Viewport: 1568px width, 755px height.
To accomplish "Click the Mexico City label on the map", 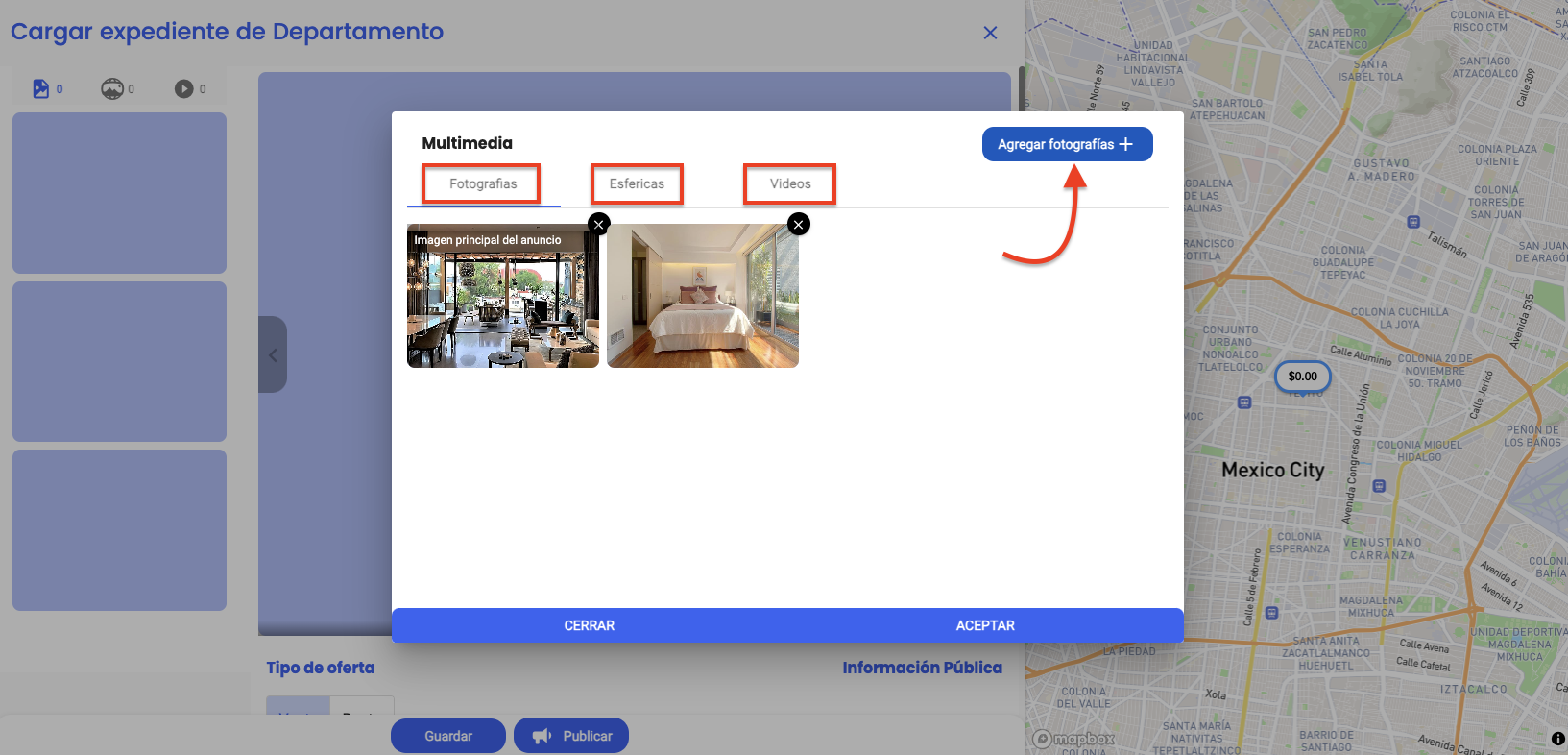I will coord(1272,470).
